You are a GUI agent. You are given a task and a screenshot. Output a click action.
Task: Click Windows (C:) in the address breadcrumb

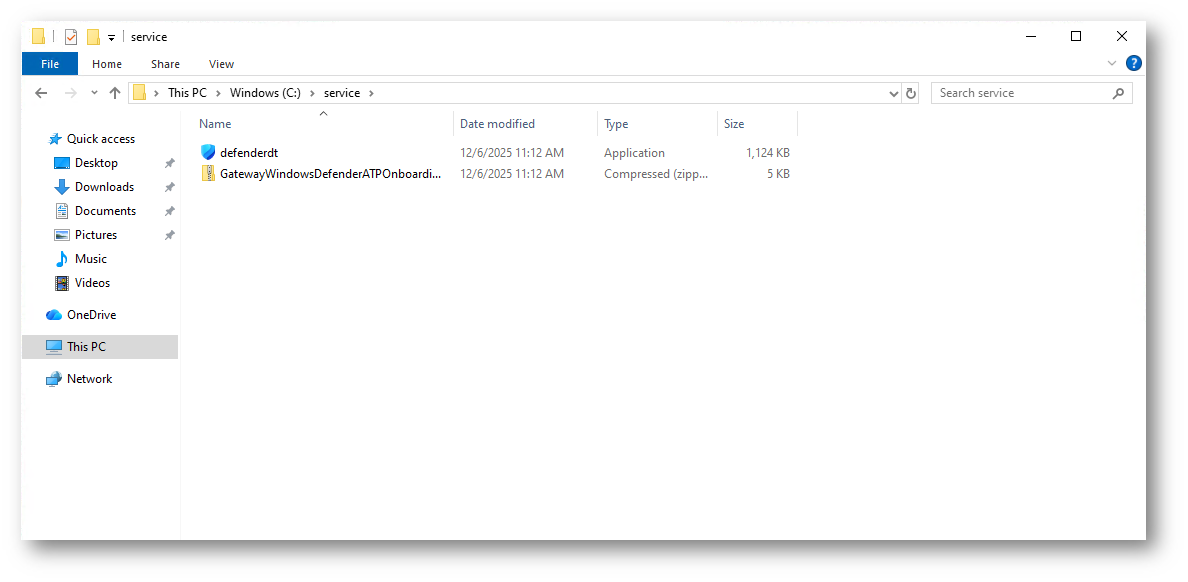pos(265,92)
